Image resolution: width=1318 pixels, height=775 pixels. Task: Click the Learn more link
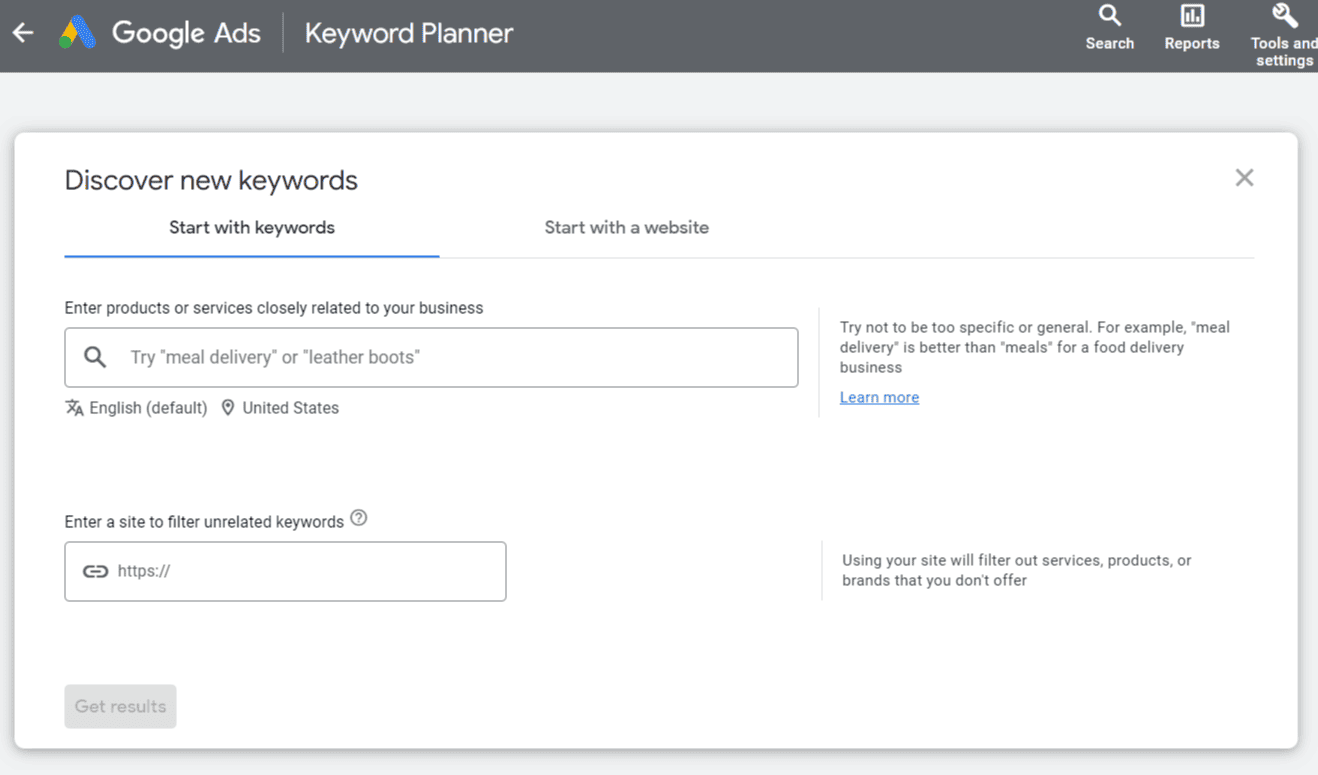pos(879,397)
